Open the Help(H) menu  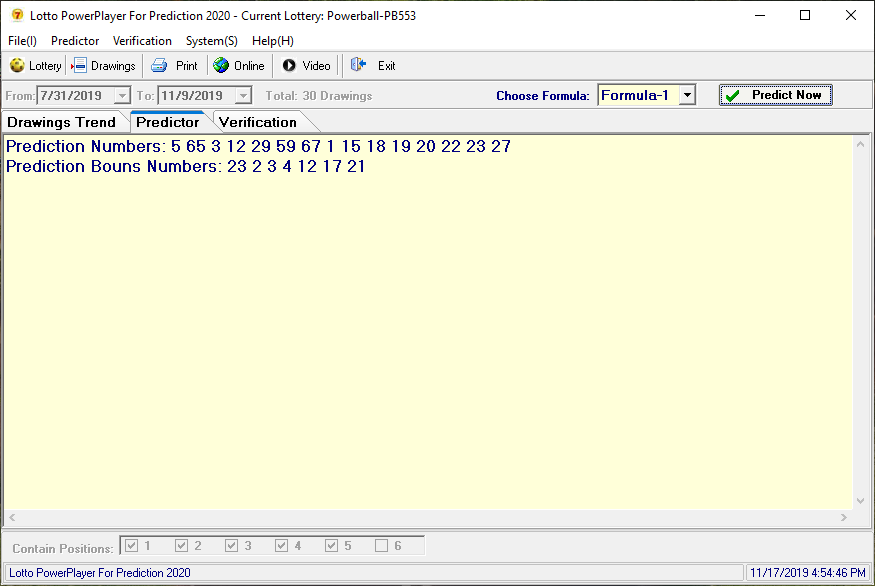tap(273, 41)
